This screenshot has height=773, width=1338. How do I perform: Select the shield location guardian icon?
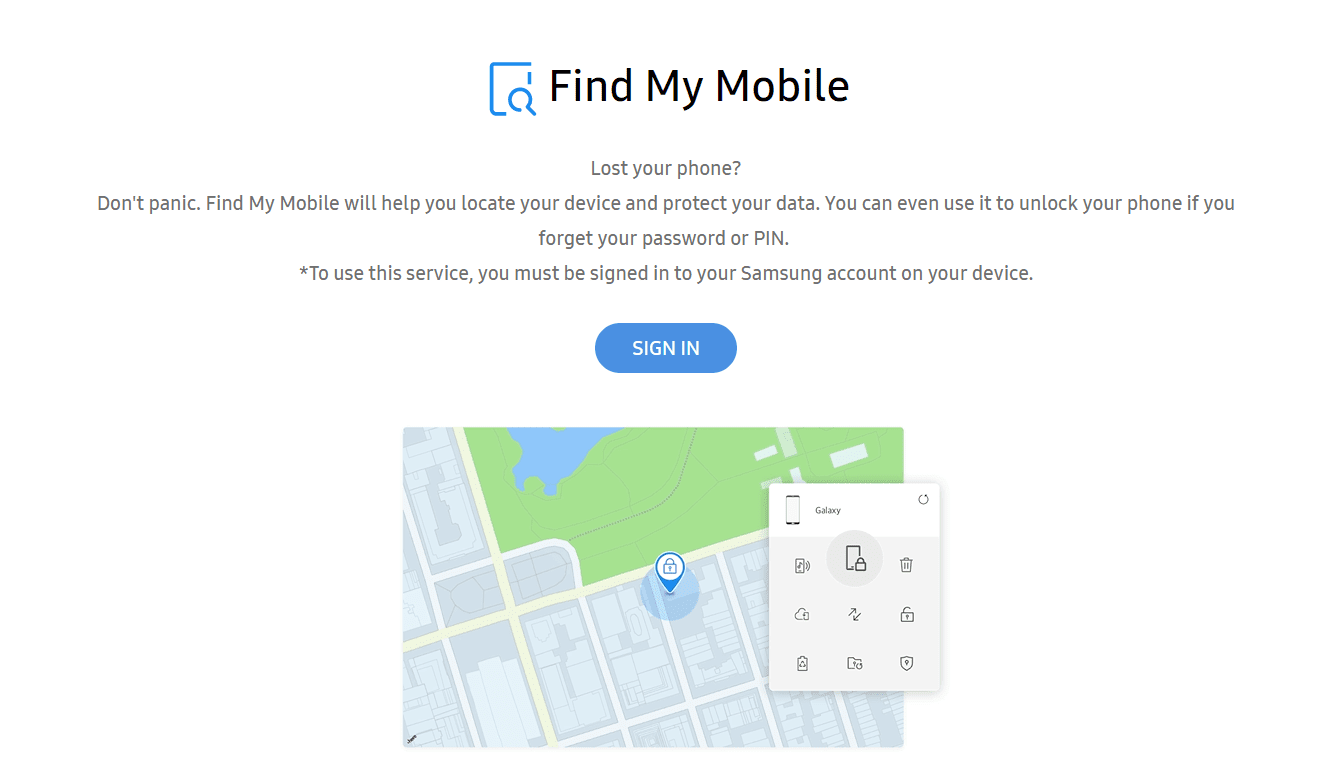tap(906, 663)
